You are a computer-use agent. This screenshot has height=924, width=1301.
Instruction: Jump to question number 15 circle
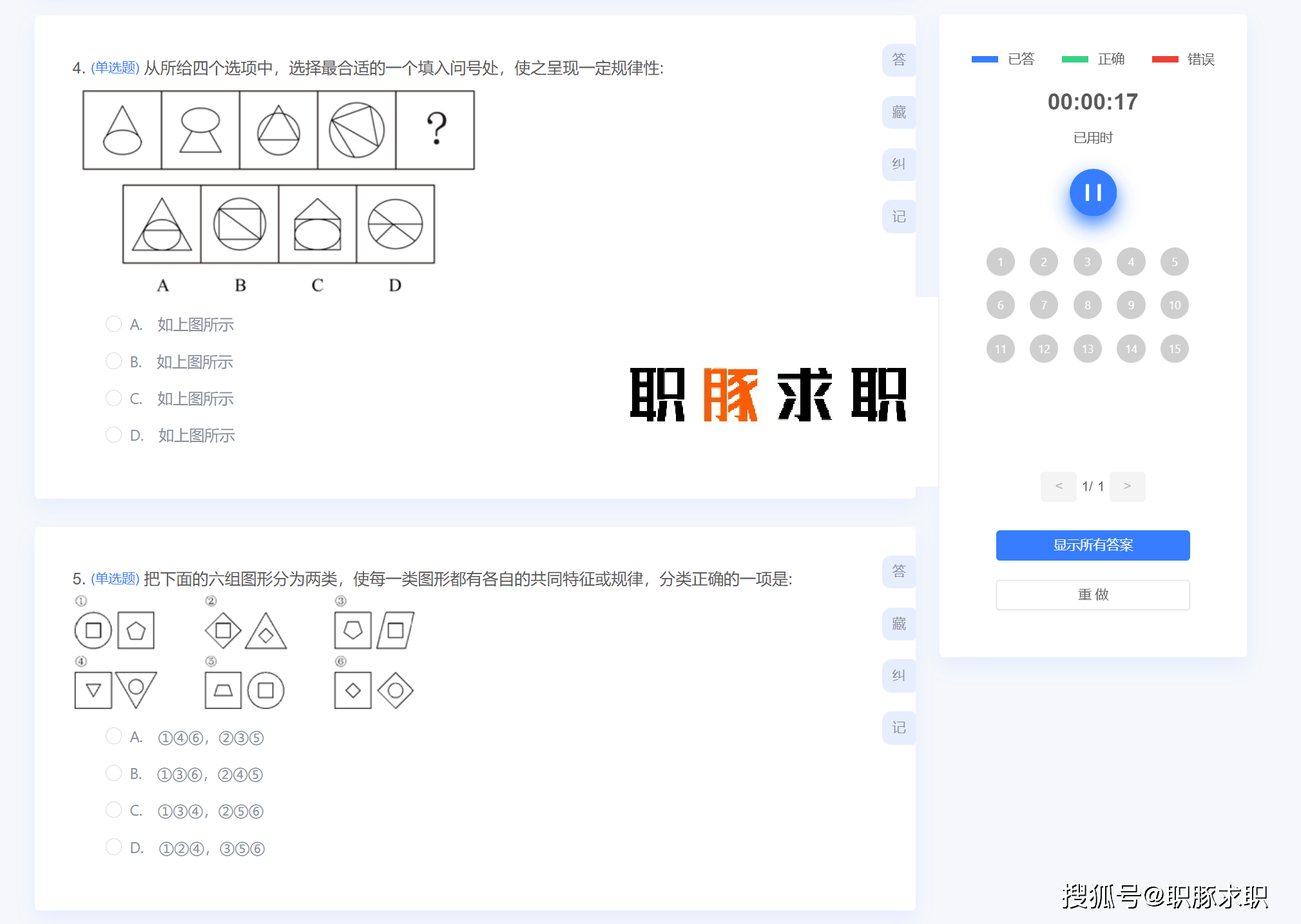[x=1174, y=349]
